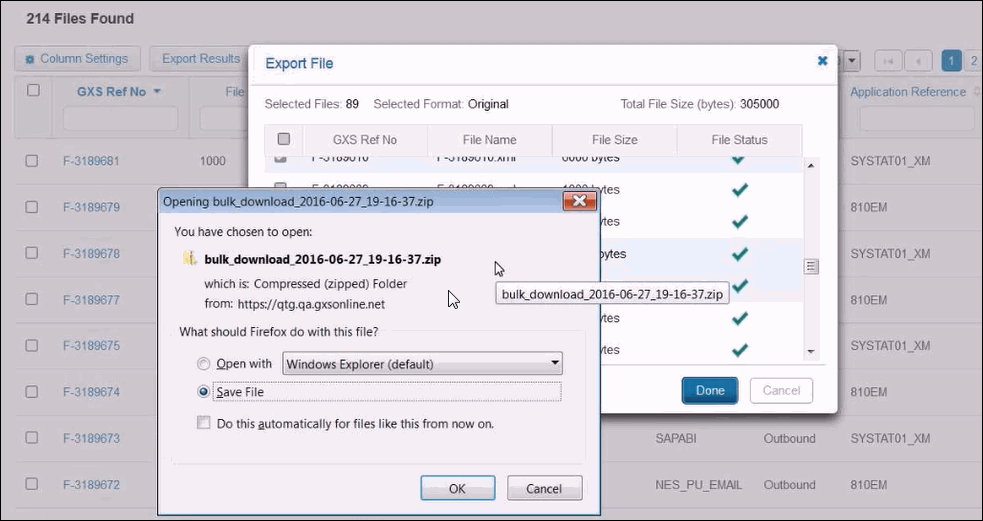This screenshot has width=983, height=521.
Task: Close the Export File dialog with the X
Action: (x=822, y=61)
